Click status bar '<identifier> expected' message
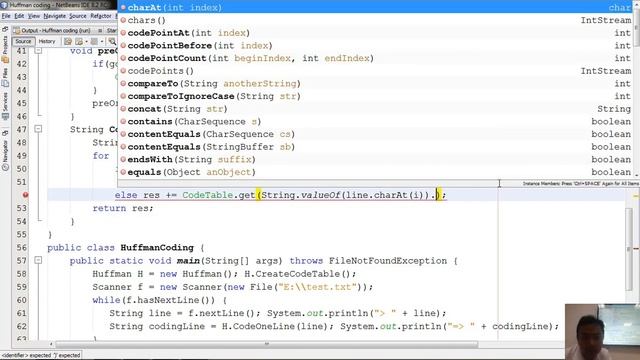Image resolution: width=640 pixels, height=360 pixels. click(41, 355)
